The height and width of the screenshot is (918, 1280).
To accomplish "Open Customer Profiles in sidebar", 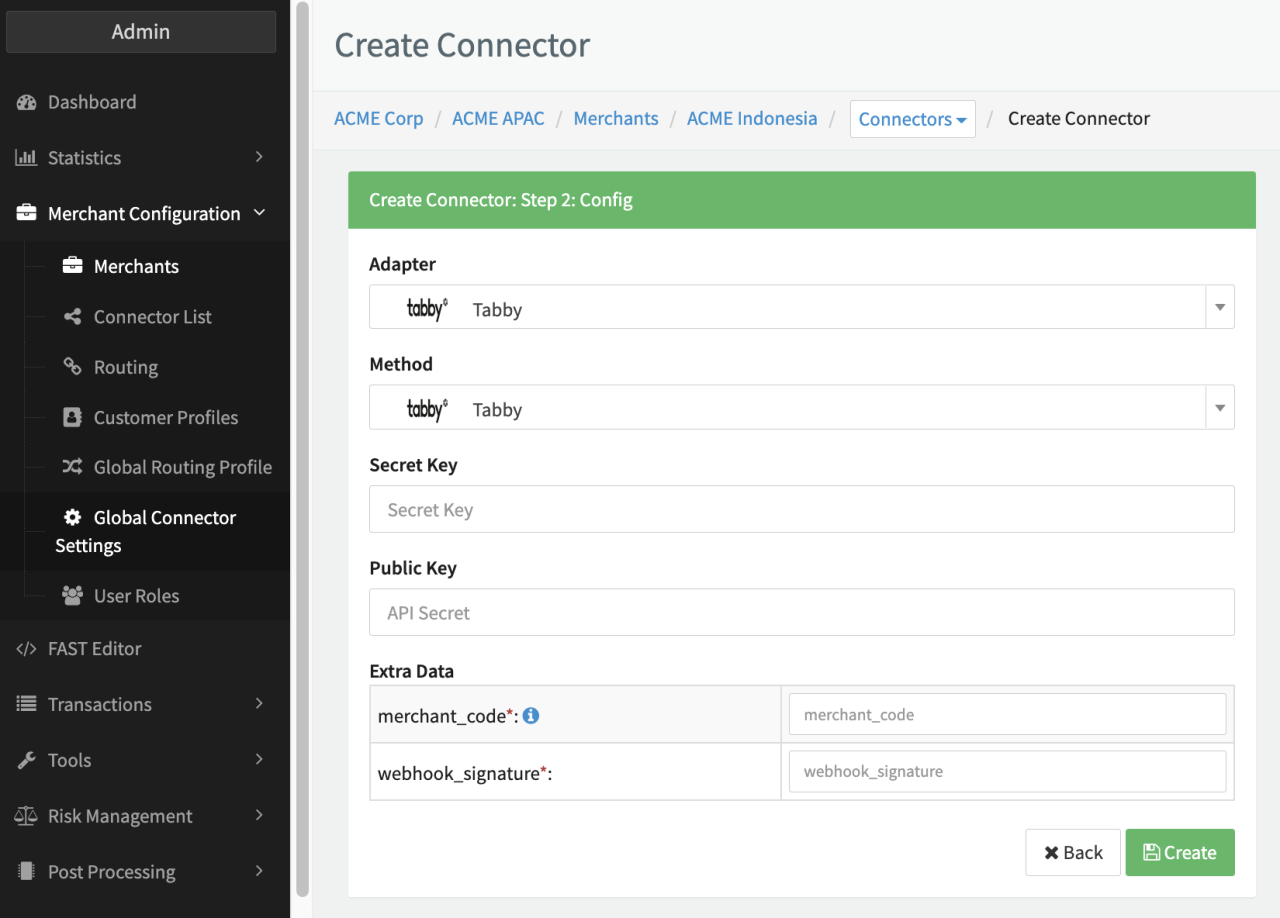I will tap(165, 417).
